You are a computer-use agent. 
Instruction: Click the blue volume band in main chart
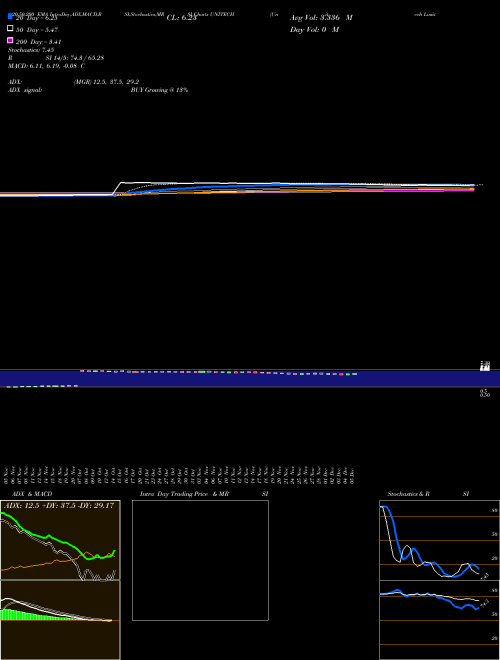pyautogui.click(x=250, y=378)
